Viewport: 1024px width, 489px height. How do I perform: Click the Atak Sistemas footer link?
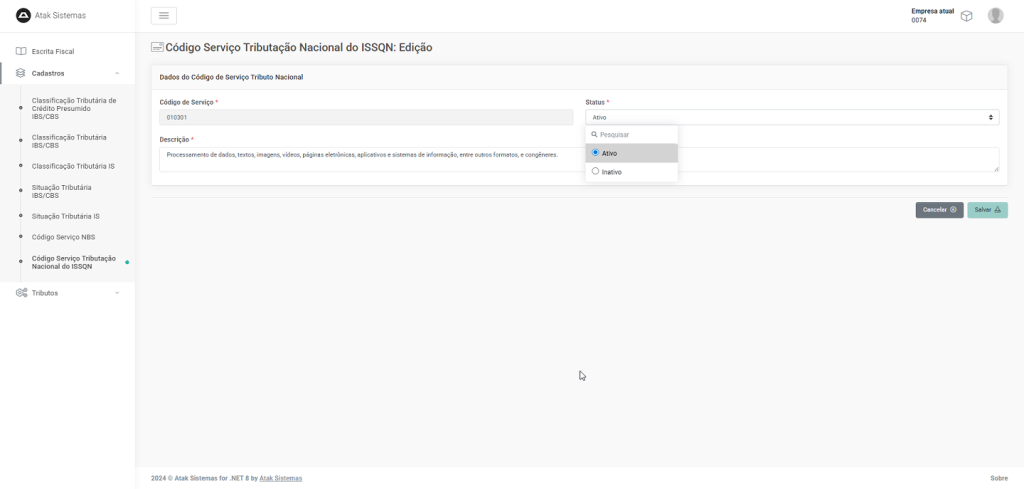(280, 478)
